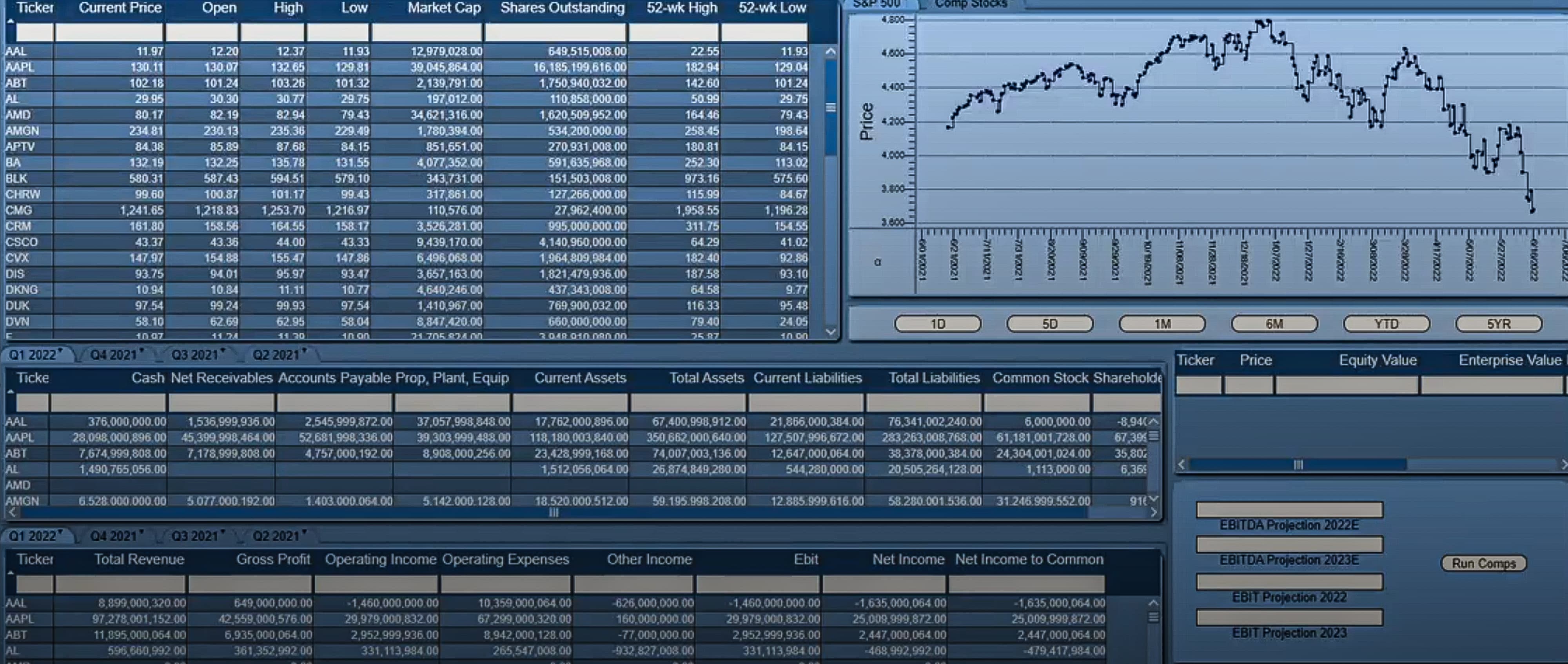Select the CSCO row in price table

coord(406,242)
